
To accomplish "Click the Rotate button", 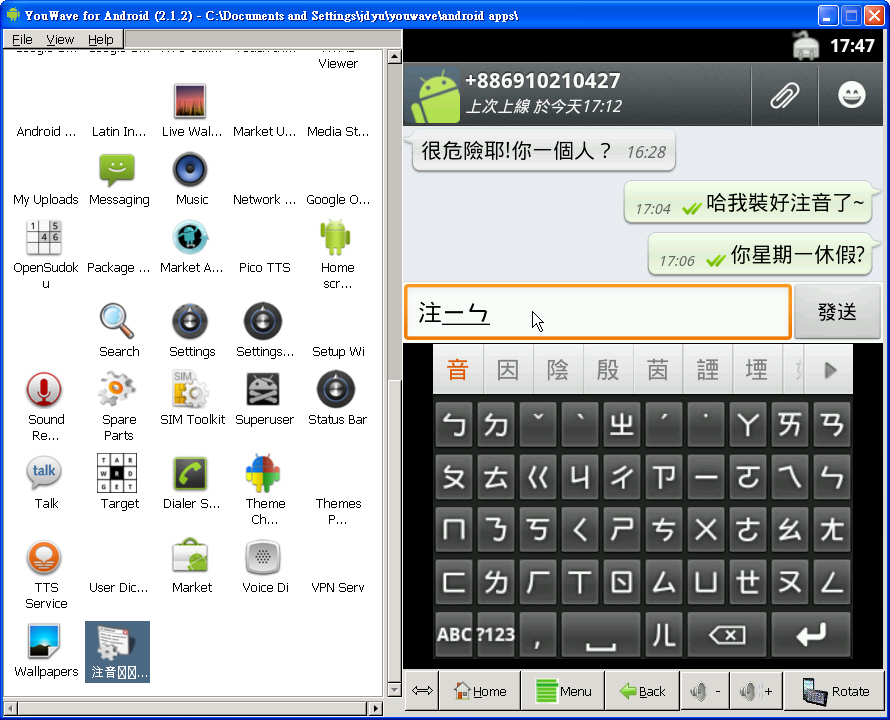I will [835, 691].
